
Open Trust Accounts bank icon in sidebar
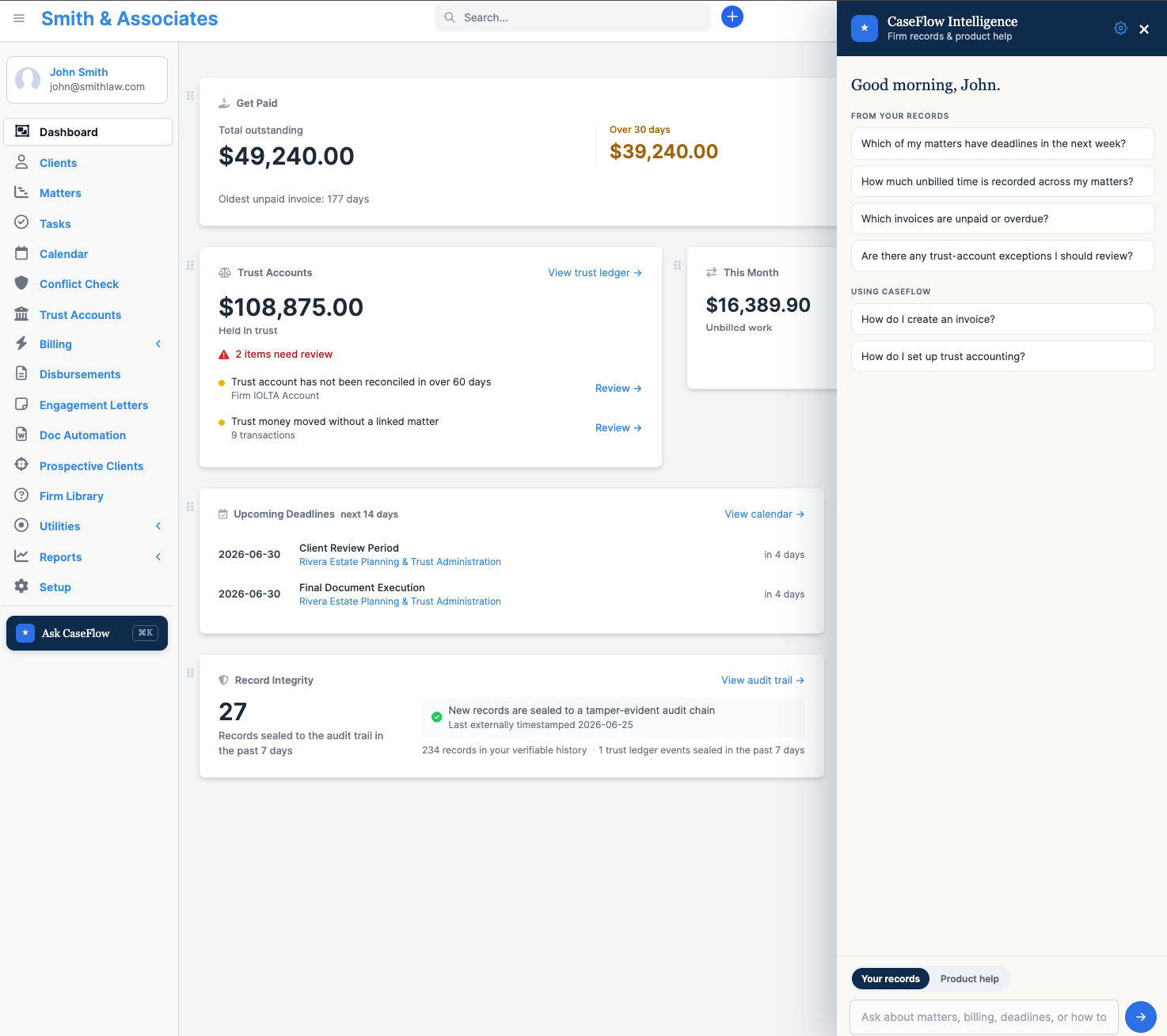click(x=21, y=314)
